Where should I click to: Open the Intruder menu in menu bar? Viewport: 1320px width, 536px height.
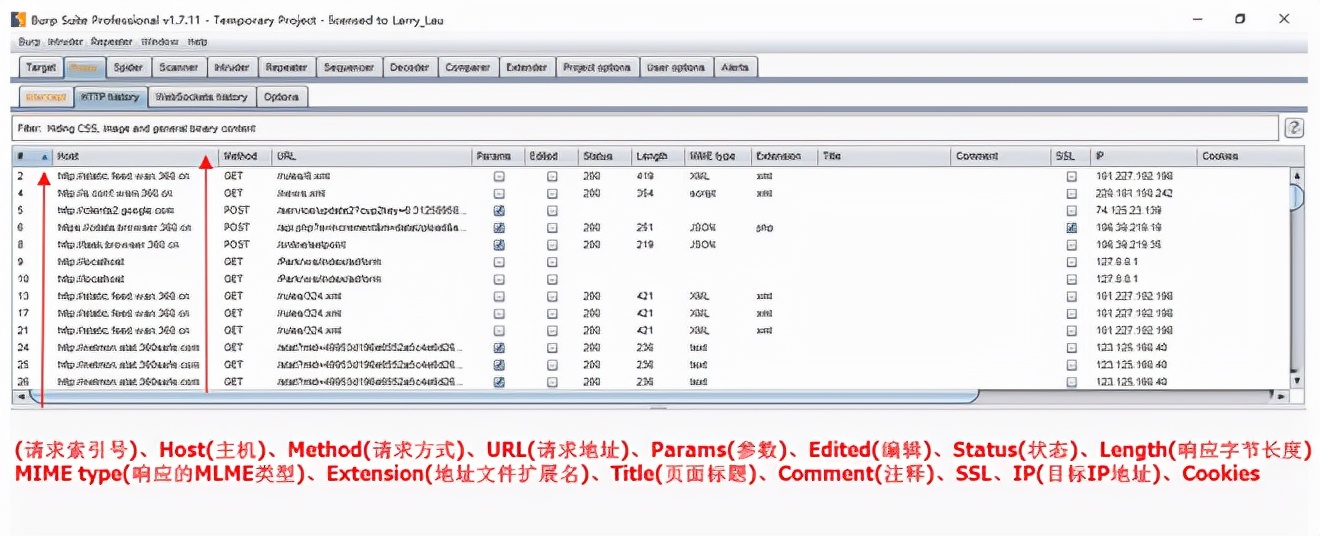click(x=66, y=42)
